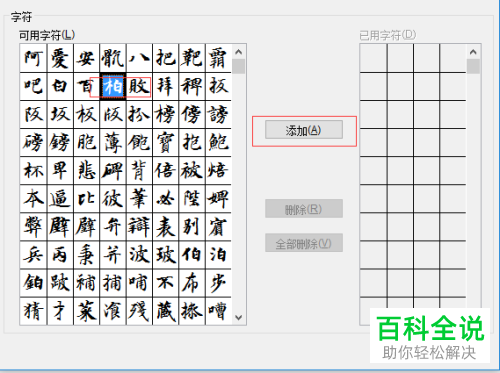Select character 布 in available list
This screenshot has height=373, width=500.
pyautogui.click(x=192, y=283)
